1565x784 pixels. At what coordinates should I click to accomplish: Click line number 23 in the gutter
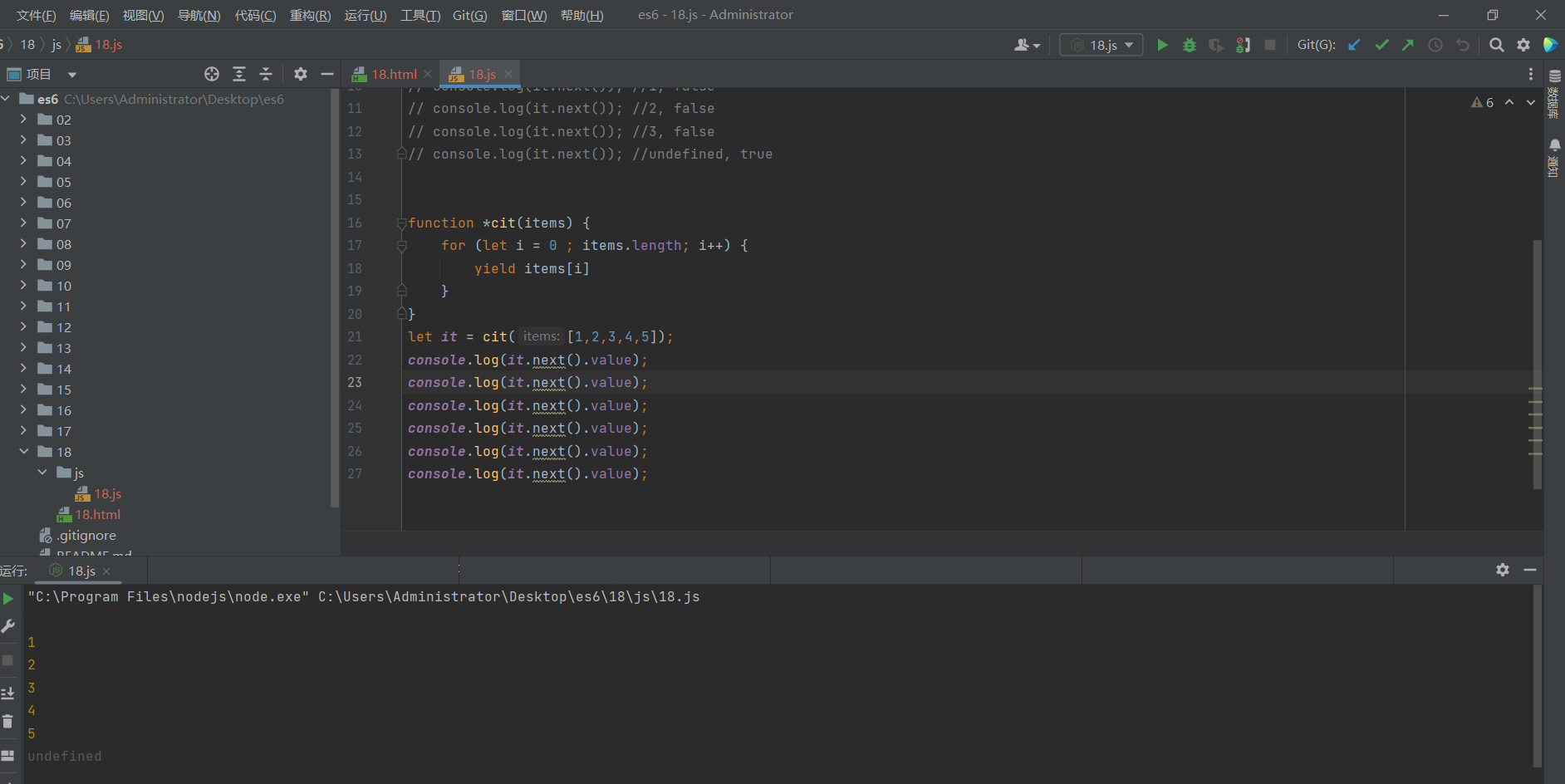point(355,382)
